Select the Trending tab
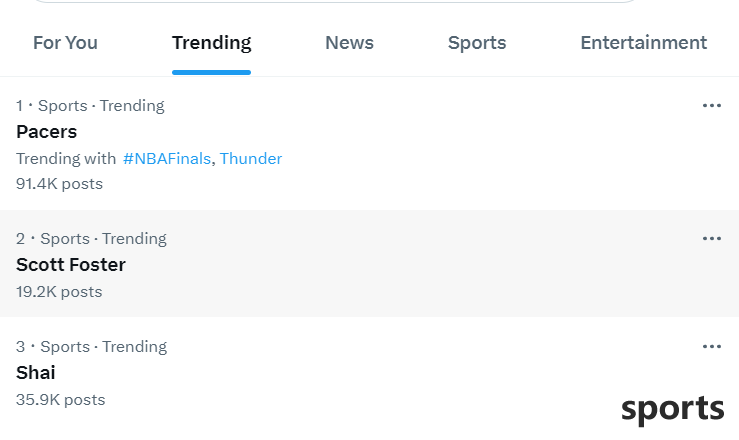Viewport: 739px width, 440px height. pyautogui.click(x=212, y=43)
